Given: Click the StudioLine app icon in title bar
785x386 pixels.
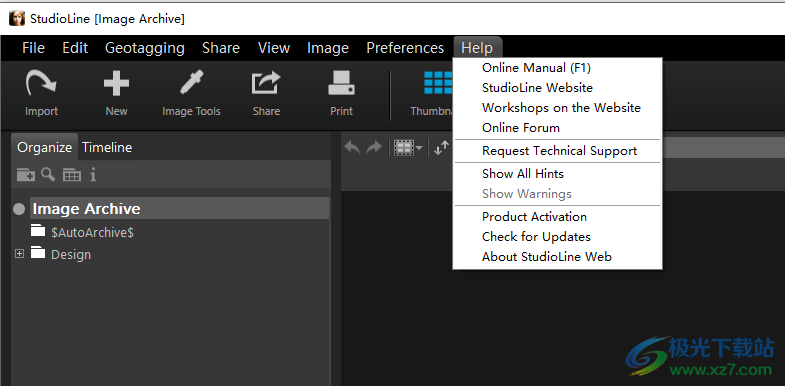Looking at the screenshot, I should pyautogui.click(x=17, y=19).
